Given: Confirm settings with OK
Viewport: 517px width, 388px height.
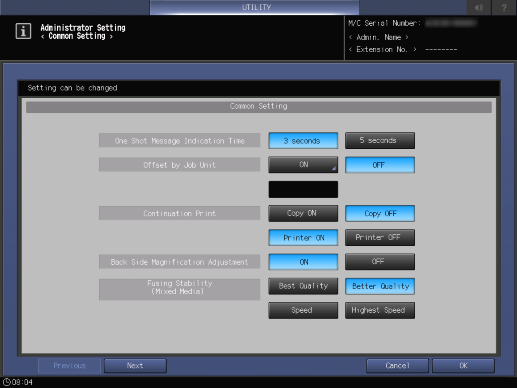Looking at the screenshot, I should point(463,366).
